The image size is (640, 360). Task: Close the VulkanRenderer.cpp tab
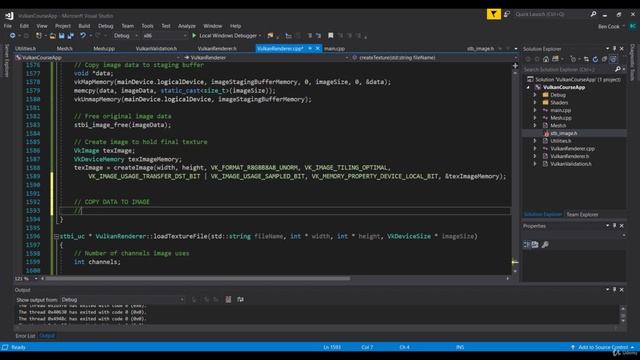point(318,49)
